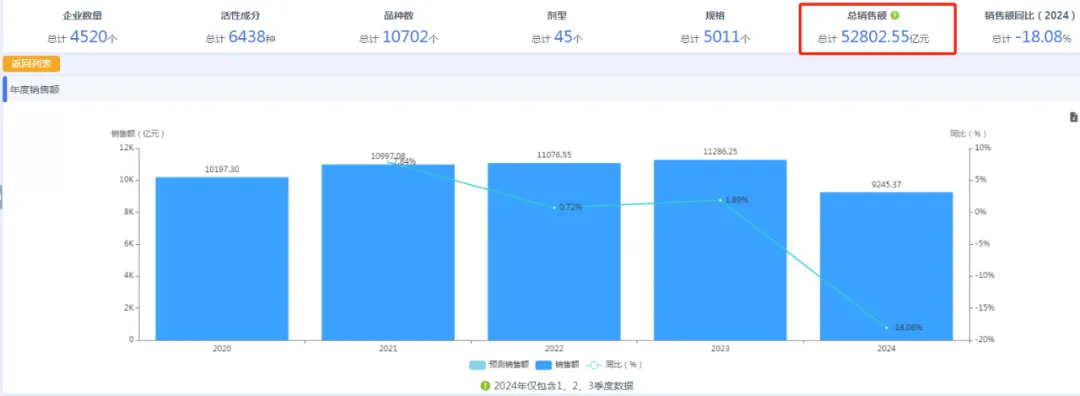Click the 活性成分 card title
This screenshot has width=1080, height=396.
point(240,15)
